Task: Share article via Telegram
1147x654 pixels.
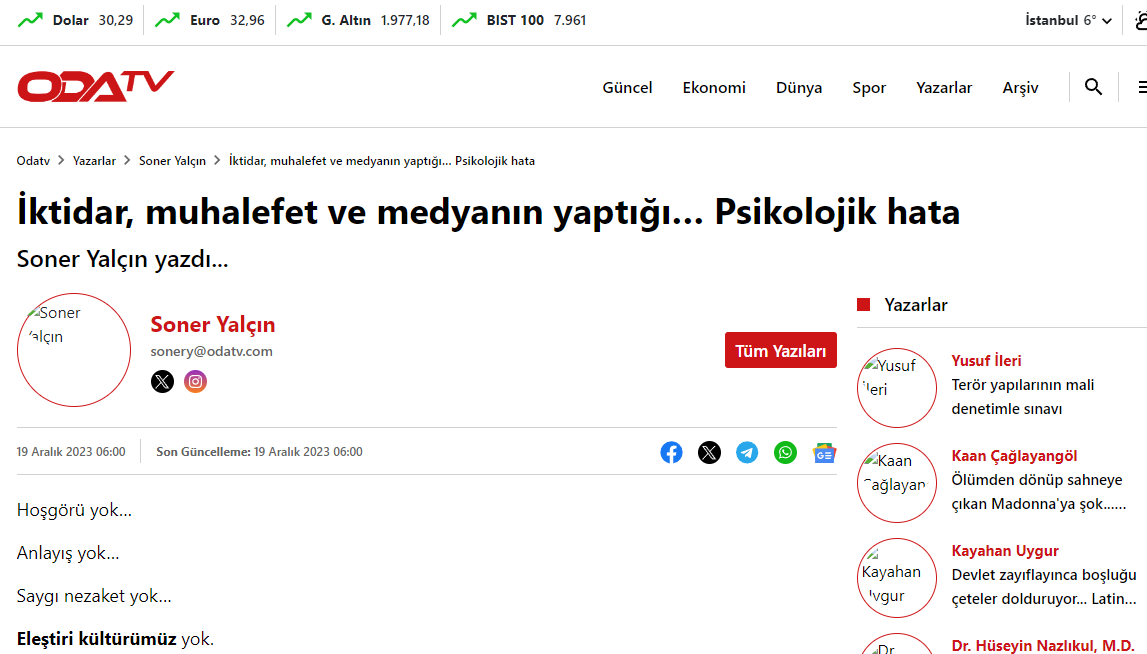Action: [747, 453]
